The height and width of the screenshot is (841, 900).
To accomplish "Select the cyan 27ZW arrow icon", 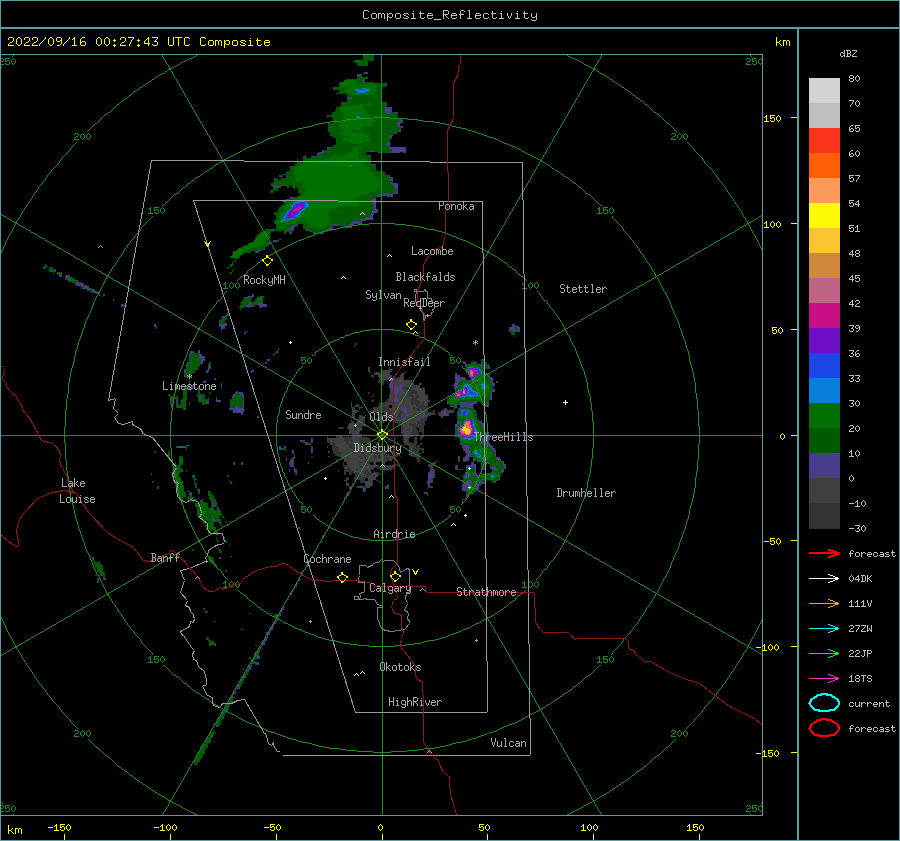I will coord(824,628).
